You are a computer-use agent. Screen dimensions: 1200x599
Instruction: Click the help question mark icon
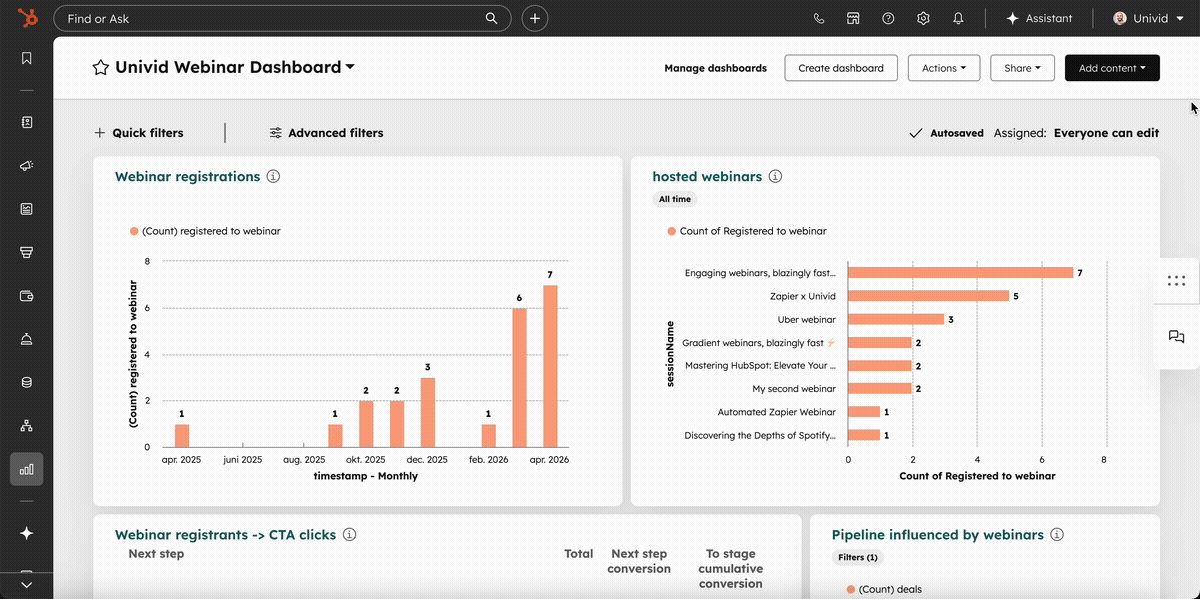(x=888, y=17)
